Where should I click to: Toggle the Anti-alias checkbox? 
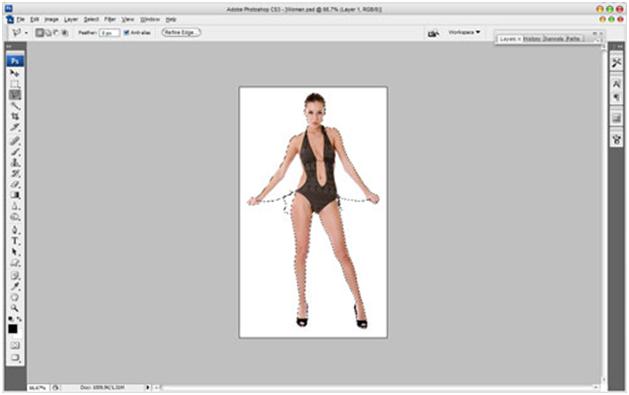click(126, 32)
